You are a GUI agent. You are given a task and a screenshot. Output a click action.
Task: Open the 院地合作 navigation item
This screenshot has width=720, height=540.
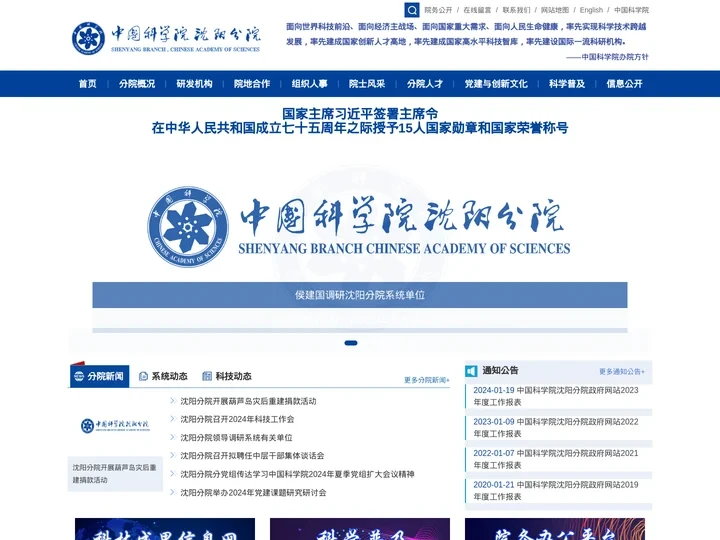pos(252,84)
